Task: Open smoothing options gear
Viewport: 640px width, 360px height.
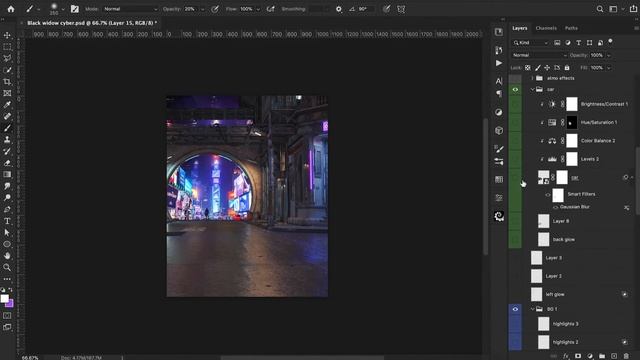Action: click(339, 9)
